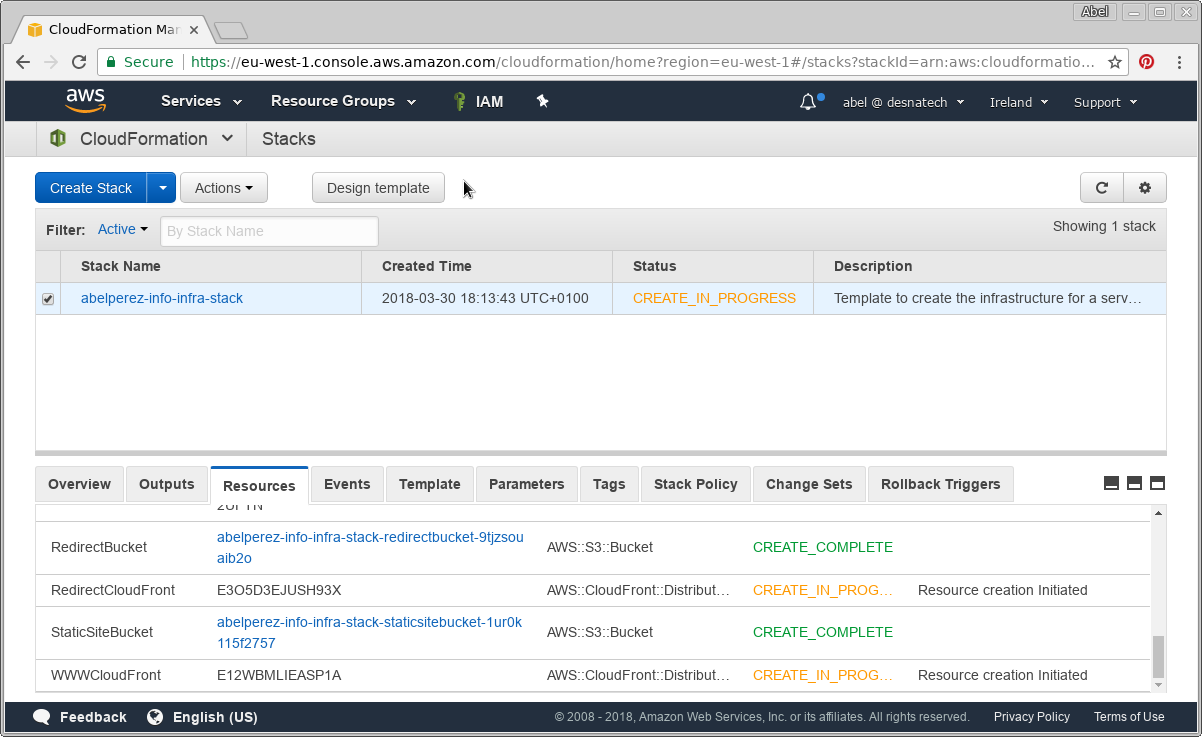Open the Create Stack split-button arrow
This screenshot has height=737, width=1202.
point(162,188)
